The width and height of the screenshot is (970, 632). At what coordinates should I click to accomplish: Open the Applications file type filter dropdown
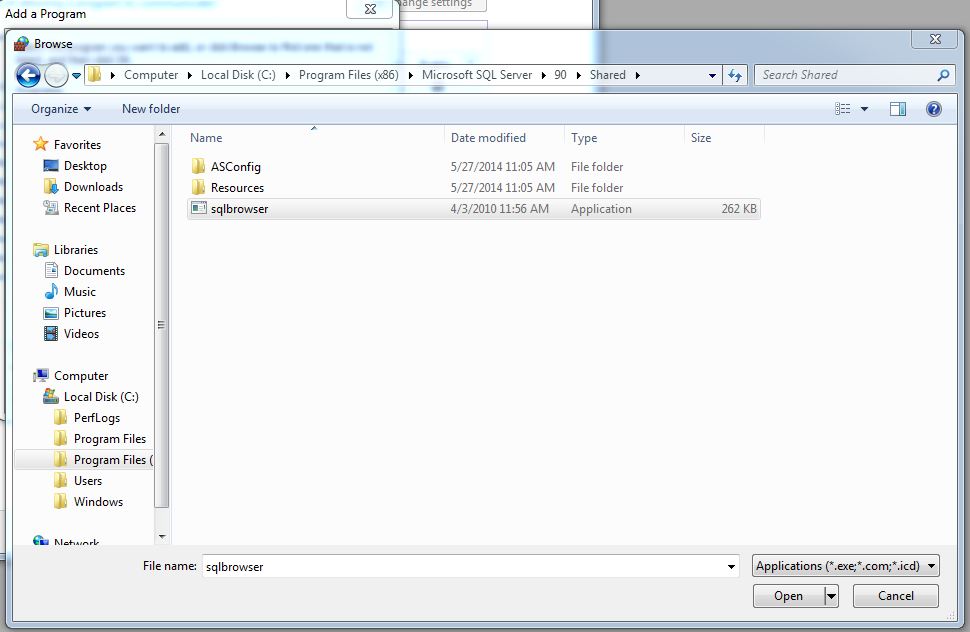[846, 566]
